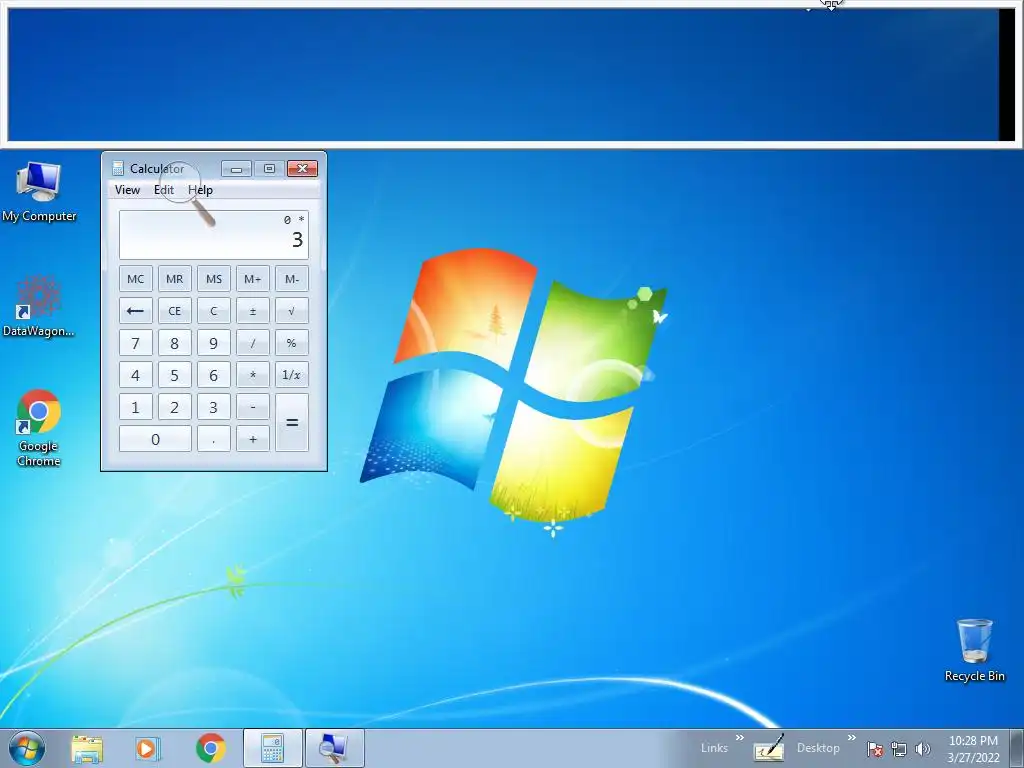Image resolution: width=1024 pixels, height=768 pixels.
Task: Click the Calculator title bar icon
Action: [118, 168]
